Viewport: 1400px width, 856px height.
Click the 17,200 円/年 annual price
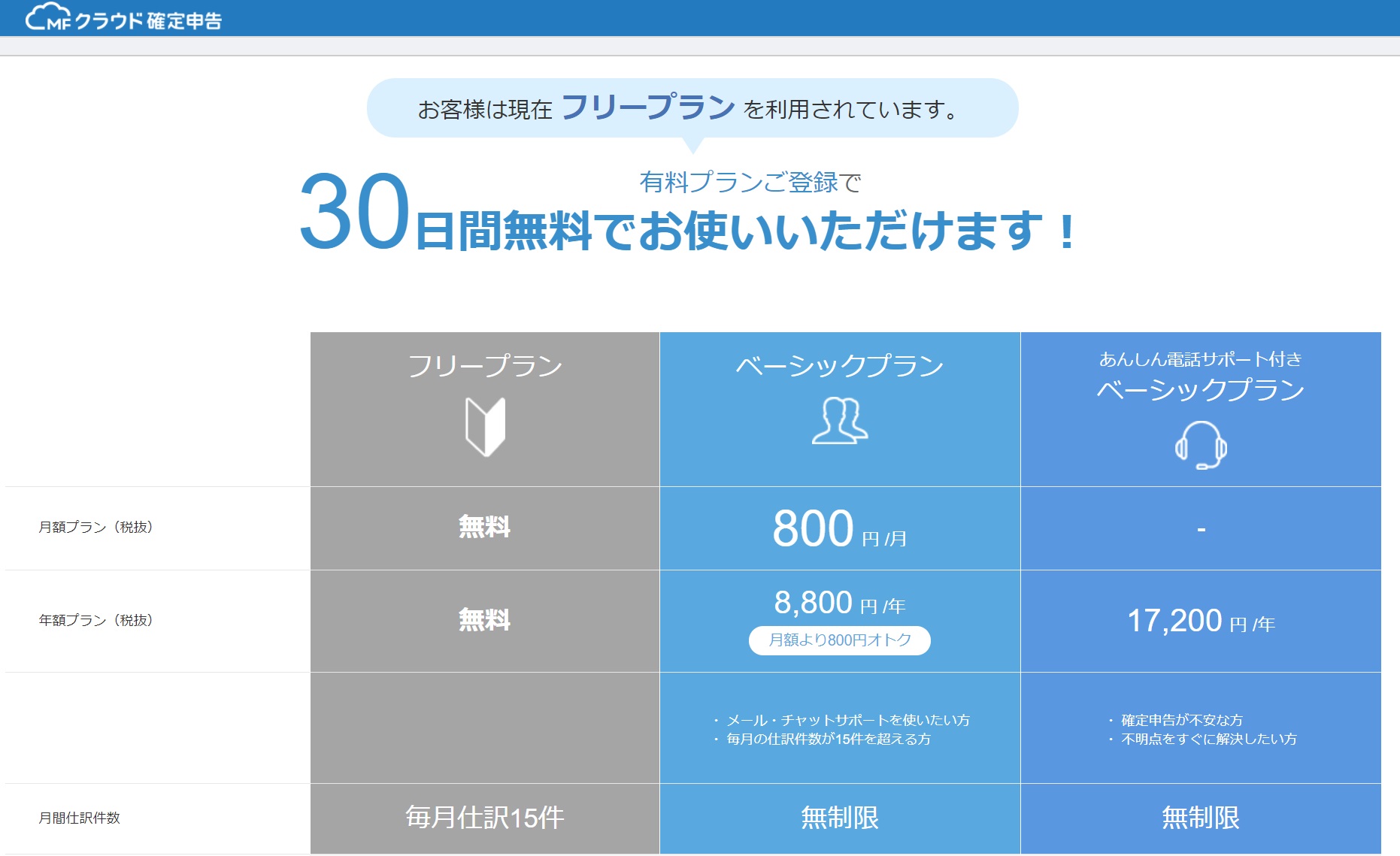1201,621
